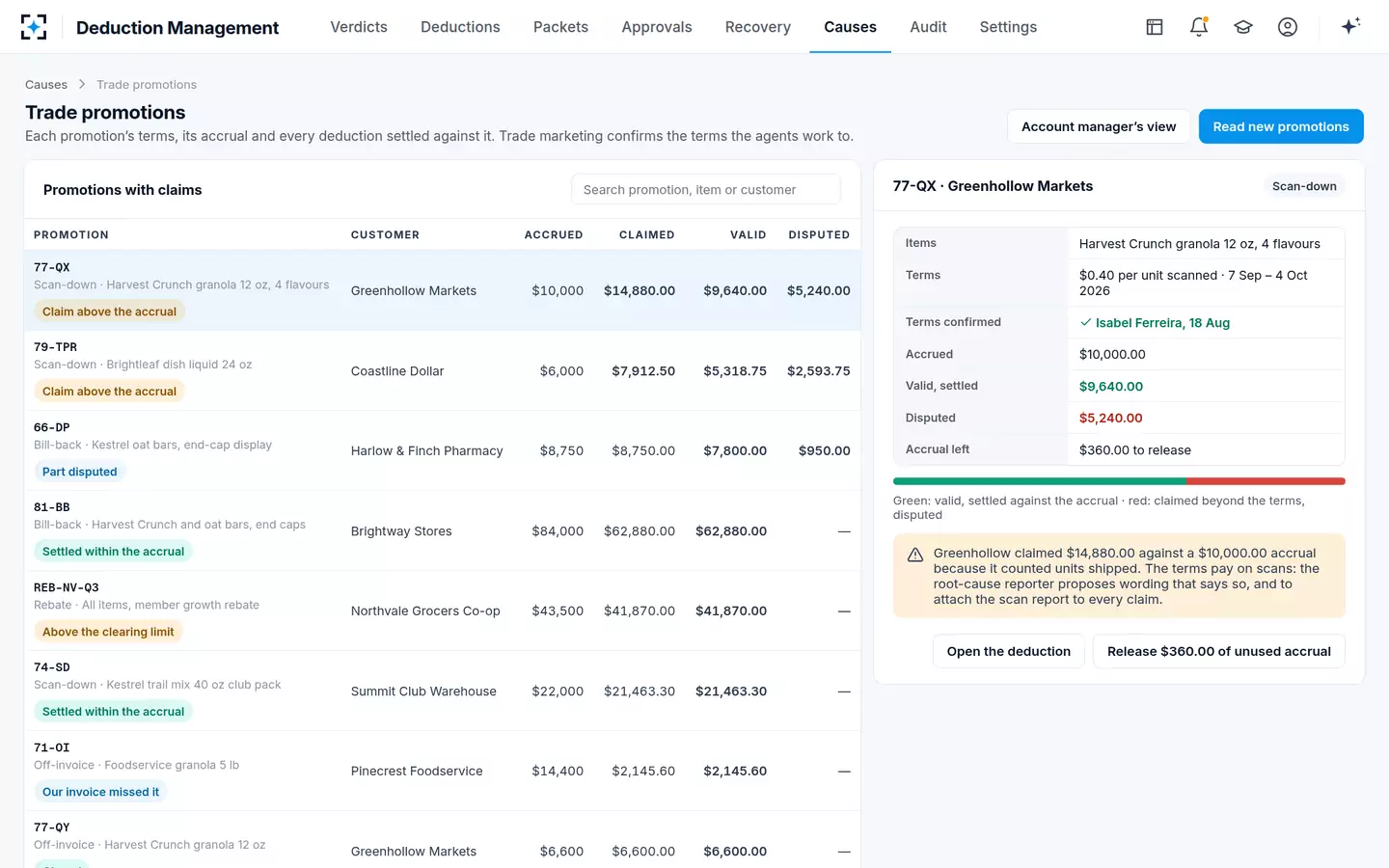Select the 79-TPR Coastline Dollar row
The image size is (1389, 868).
pos(442,370)
